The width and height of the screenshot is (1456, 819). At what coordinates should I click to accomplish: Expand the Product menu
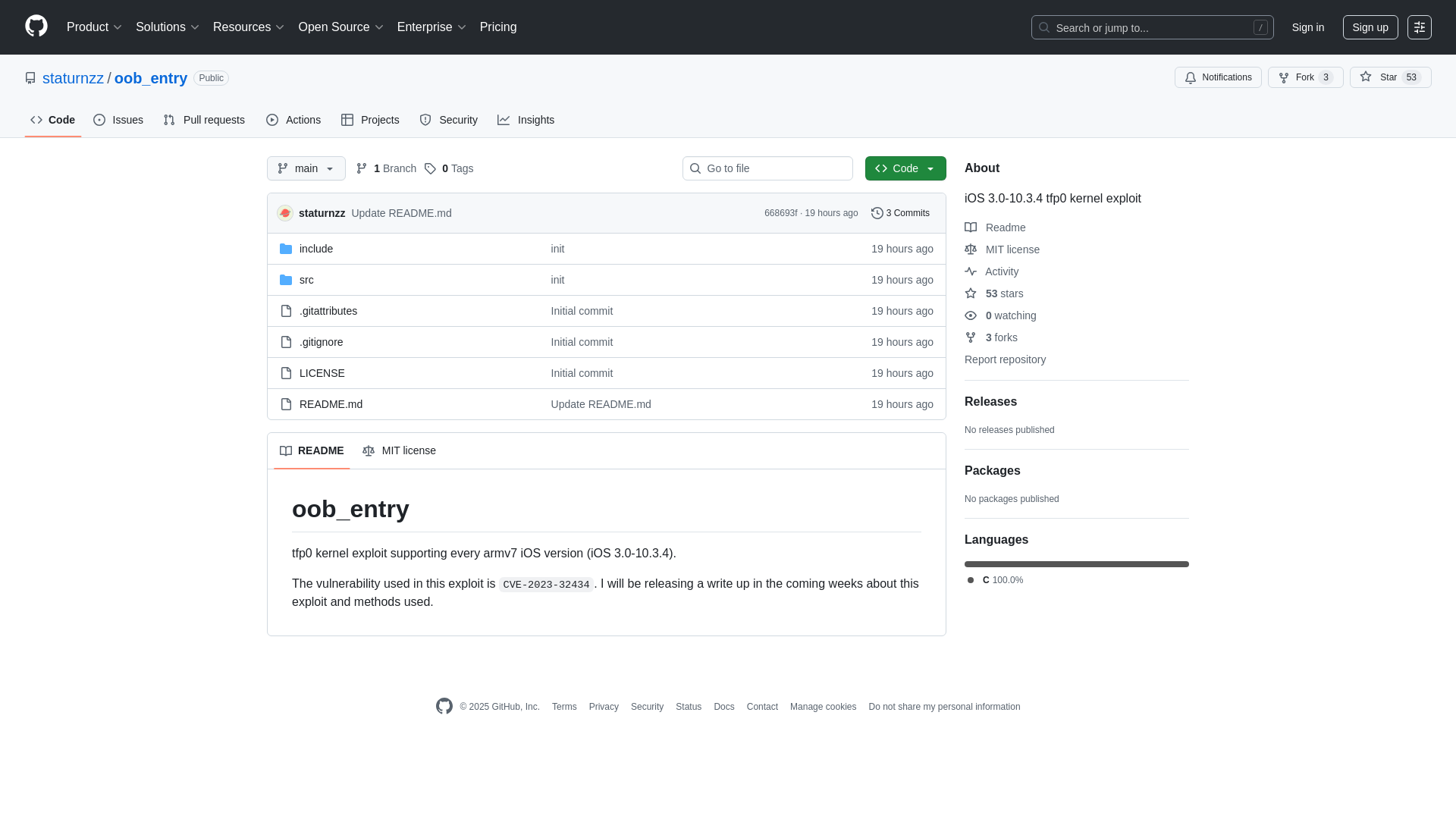click(x=94, y=27)
